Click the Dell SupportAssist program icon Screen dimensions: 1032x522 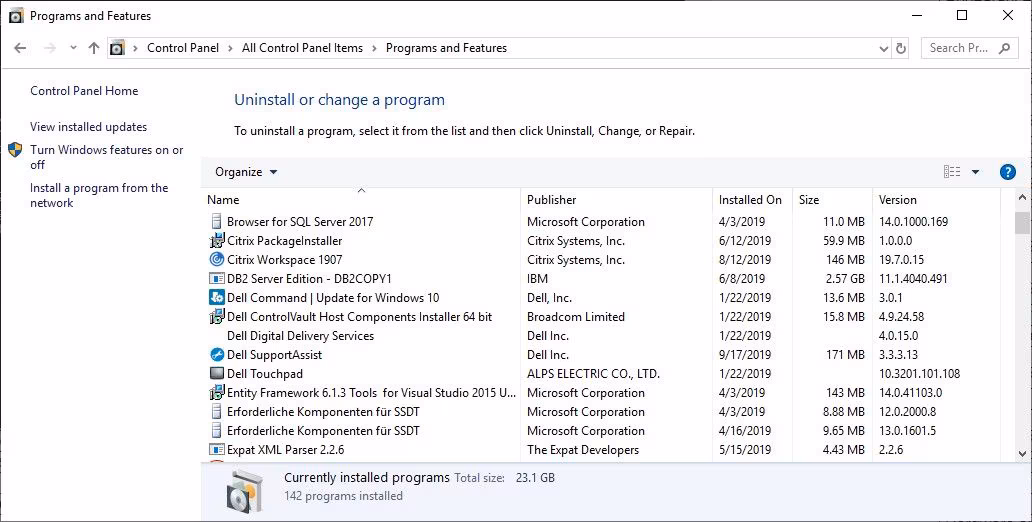click(x=217, y=355)
